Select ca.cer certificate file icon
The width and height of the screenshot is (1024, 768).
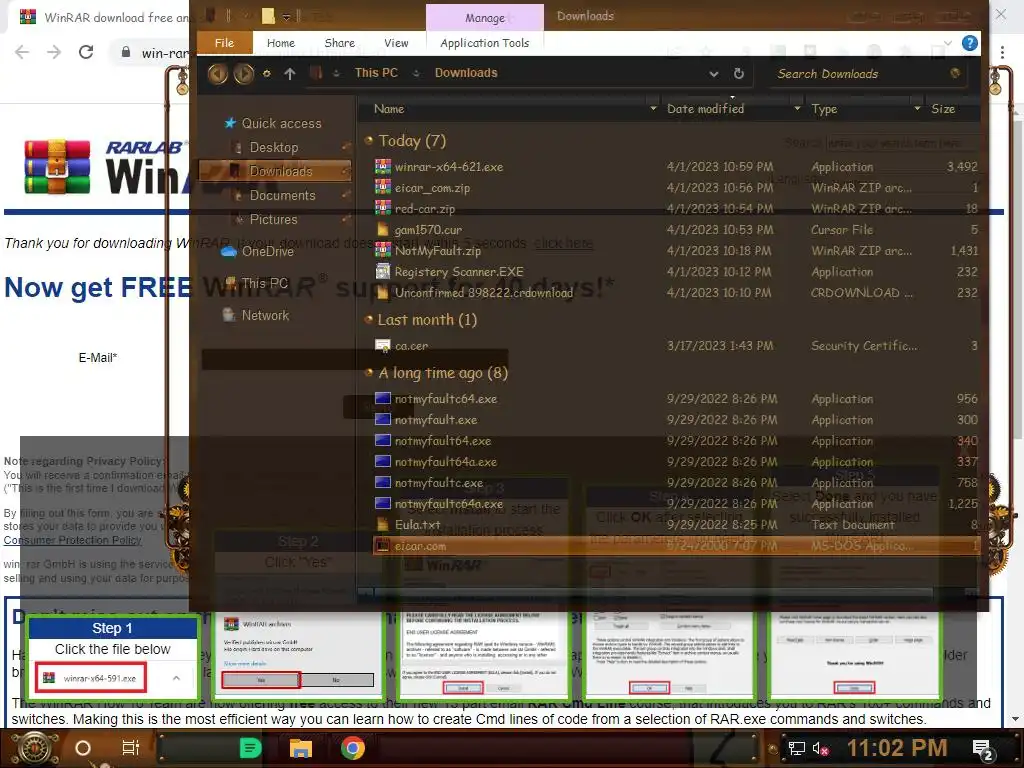[383, 345]
